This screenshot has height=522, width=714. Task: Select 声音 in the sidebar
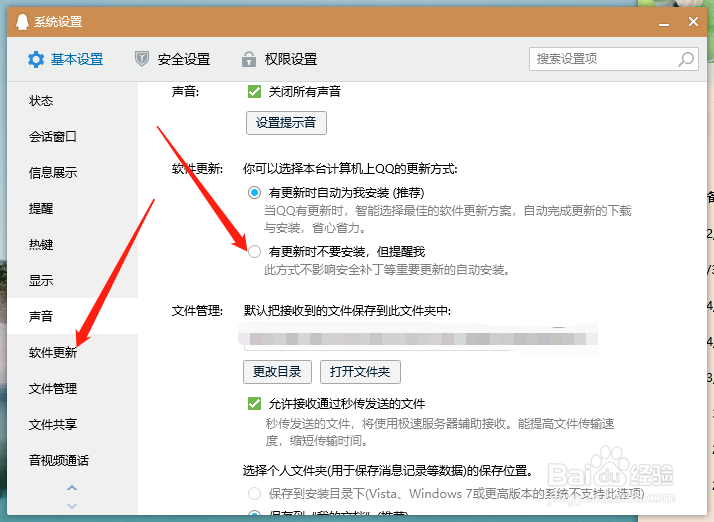coord(72,316)
